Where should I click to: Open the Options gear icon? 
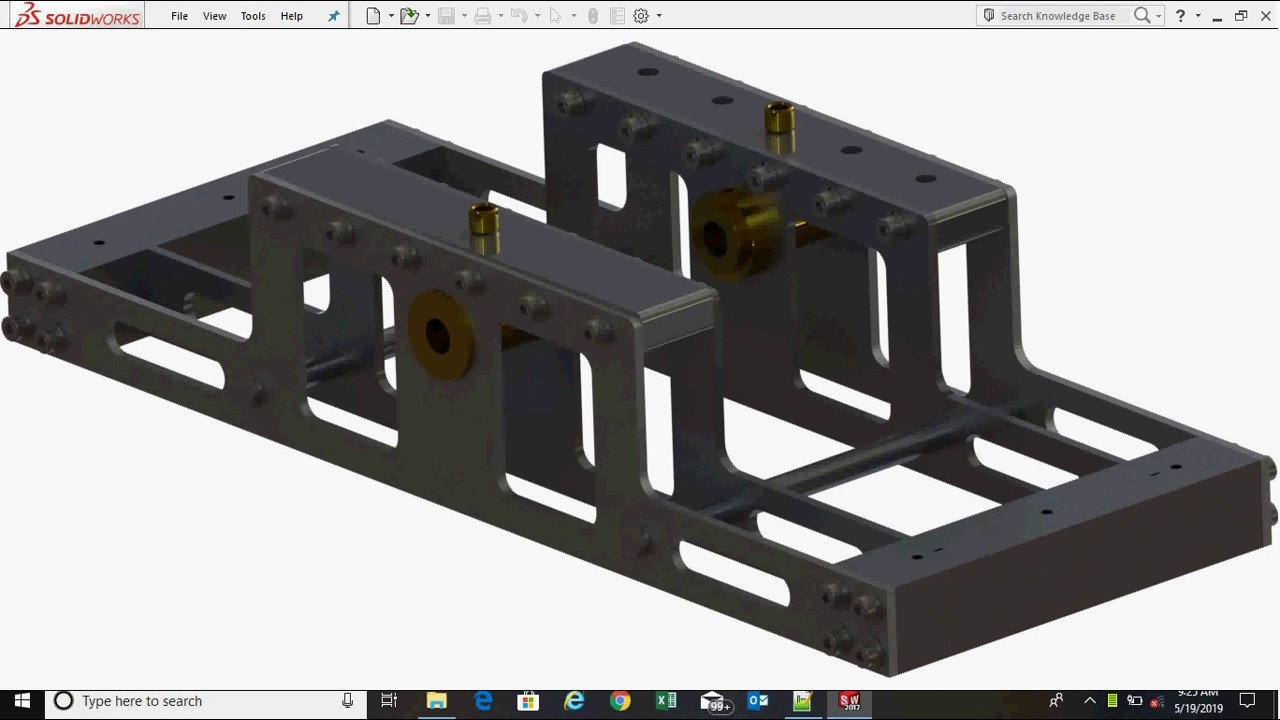641,16
